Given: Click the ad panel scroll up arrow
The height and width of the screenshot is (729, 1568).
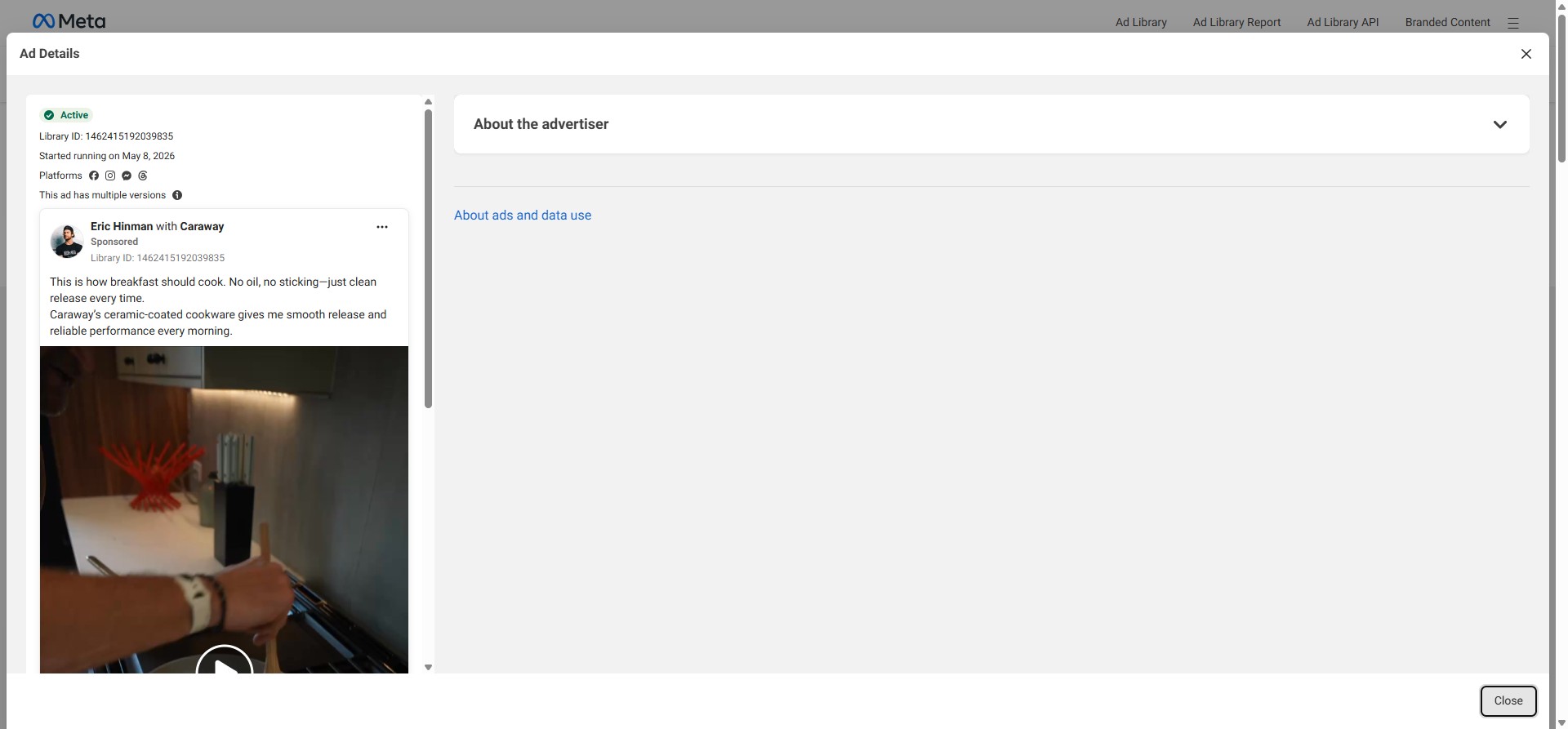Looking at the screenshot, I should [428, 102].
